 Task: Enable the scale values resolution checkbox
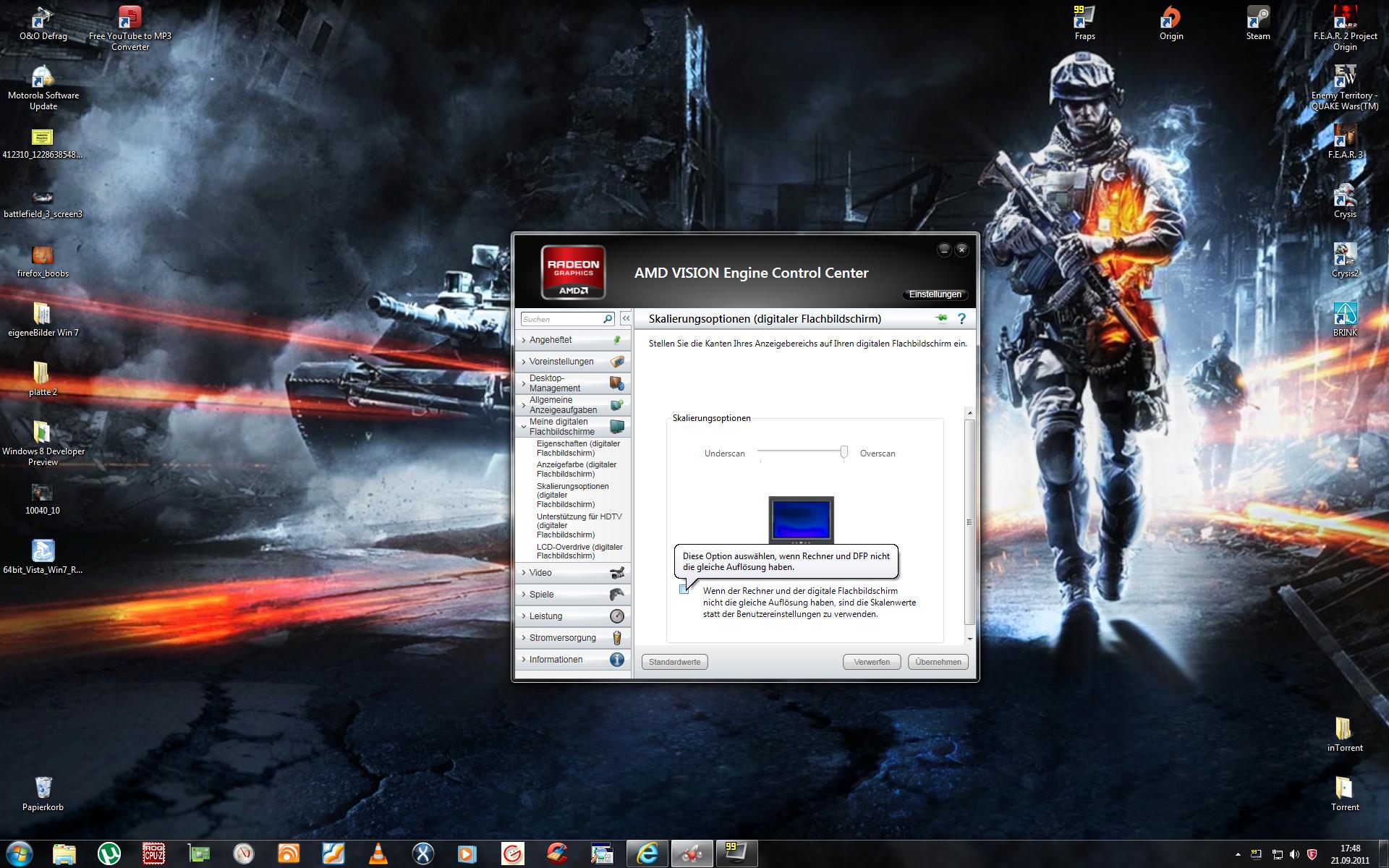[x=684, y=590]
